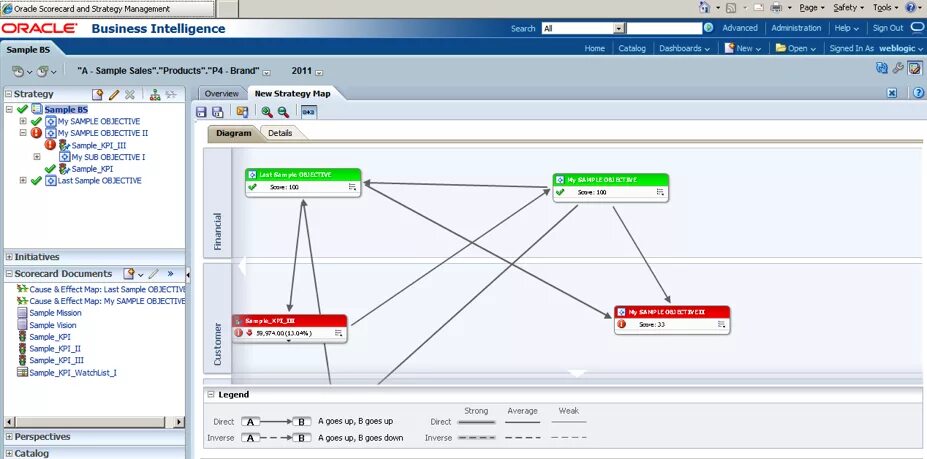Select the Diagram tab

click(x=234, y=133)
